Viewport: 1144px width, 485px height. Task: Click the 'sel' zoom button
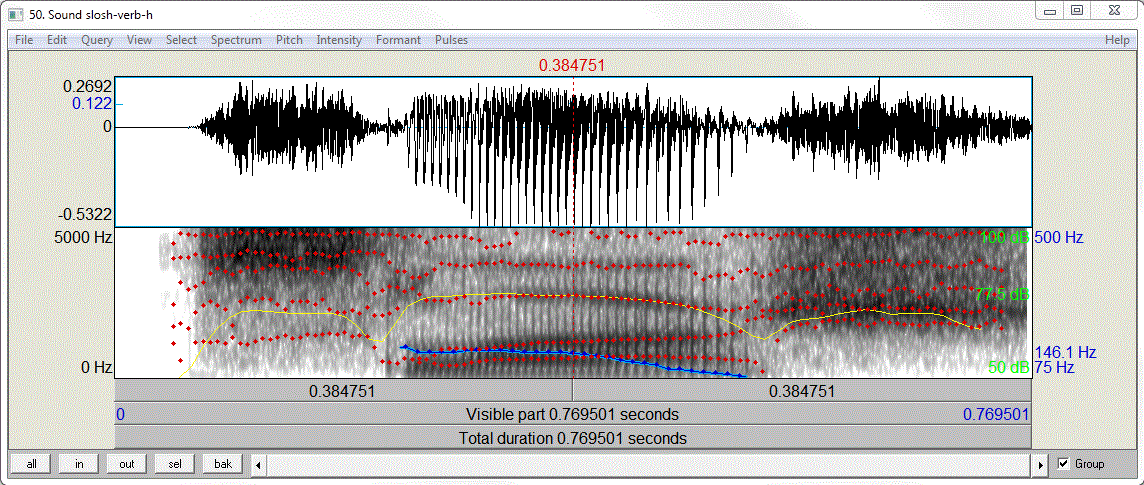pos(175,464)
